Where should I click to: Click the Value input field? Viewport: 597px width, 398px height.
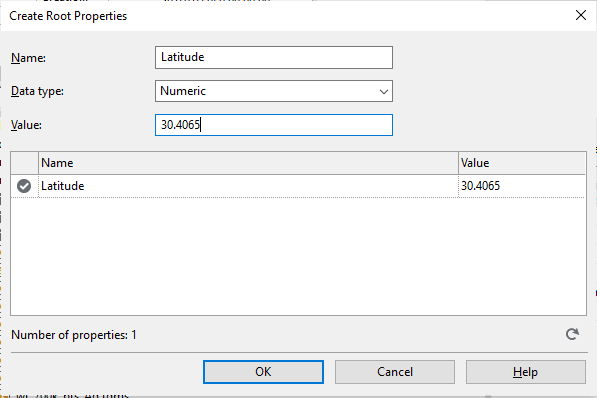pos(274,125)
